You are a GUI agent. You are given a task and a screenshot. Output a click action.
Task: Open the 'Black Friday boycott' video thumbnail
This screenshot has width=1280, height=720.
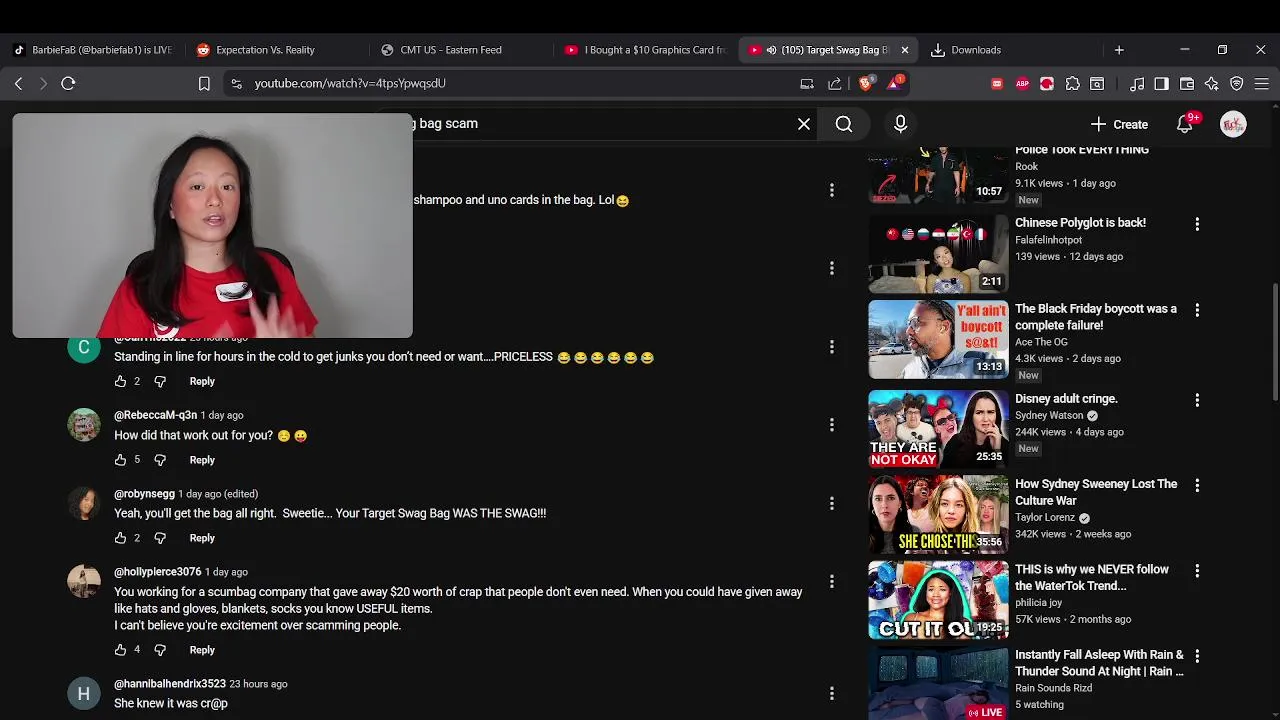point(938,340)
